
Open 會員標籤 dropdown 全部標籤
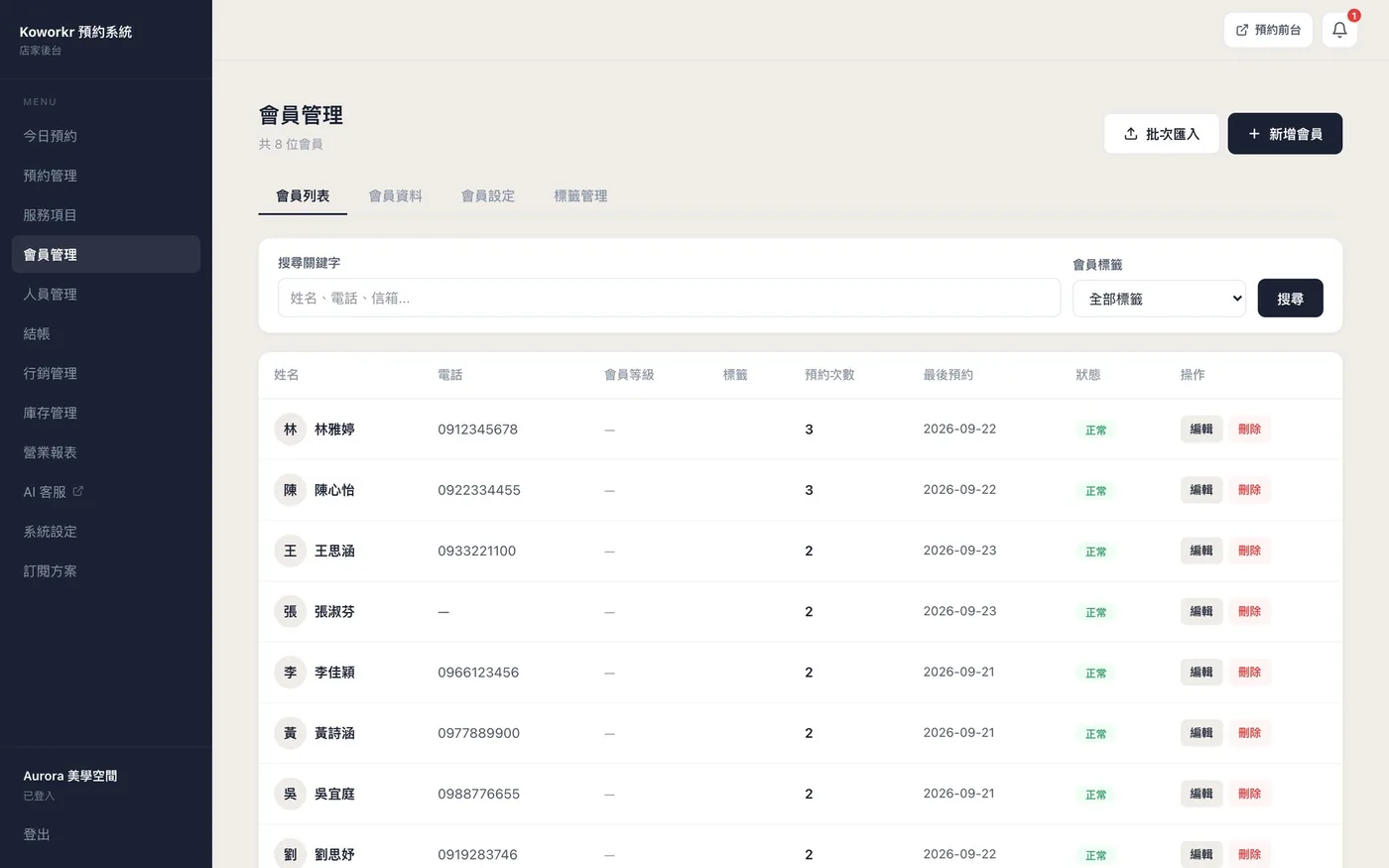1159,299
